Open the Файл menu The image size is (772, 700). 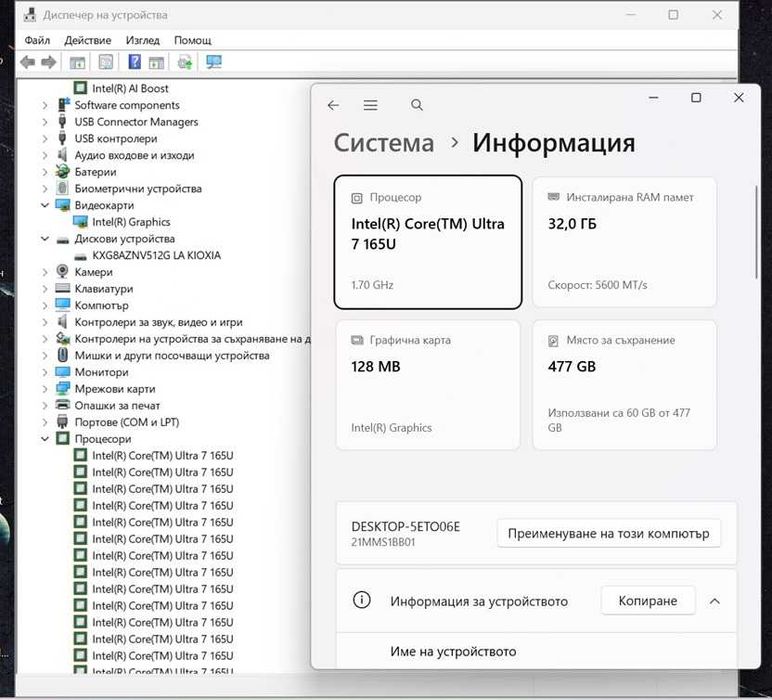click(x=37, y=40)
